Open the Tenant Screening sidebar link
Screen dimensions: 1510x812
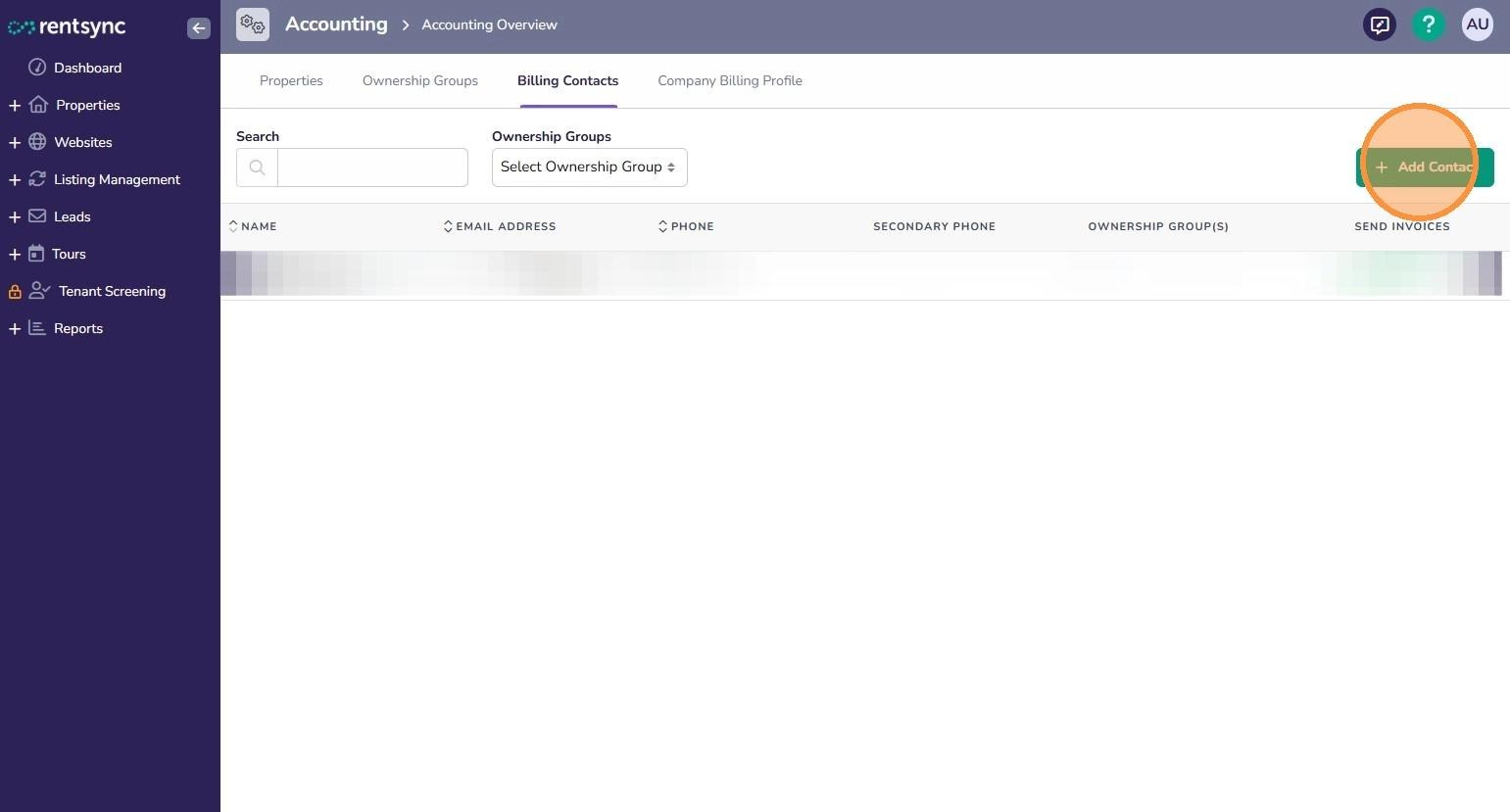(x=112, y=291)
